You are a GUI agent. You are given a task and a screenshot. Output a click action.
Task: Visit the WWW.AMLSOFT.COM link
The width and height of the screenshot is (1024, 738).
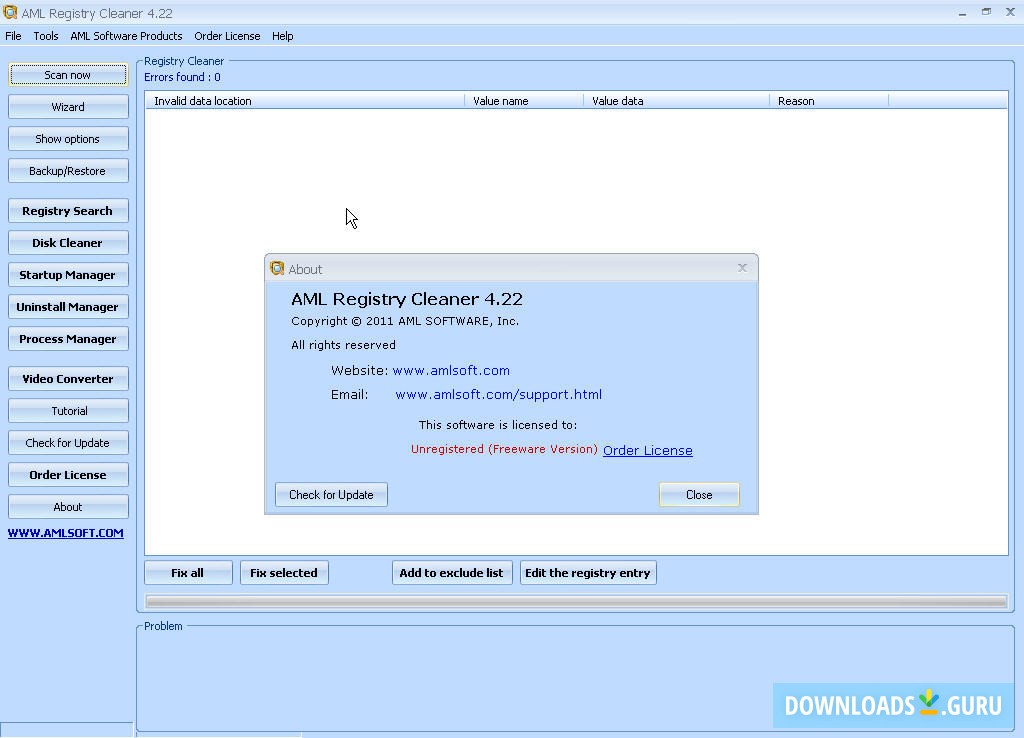click(65, 533)
